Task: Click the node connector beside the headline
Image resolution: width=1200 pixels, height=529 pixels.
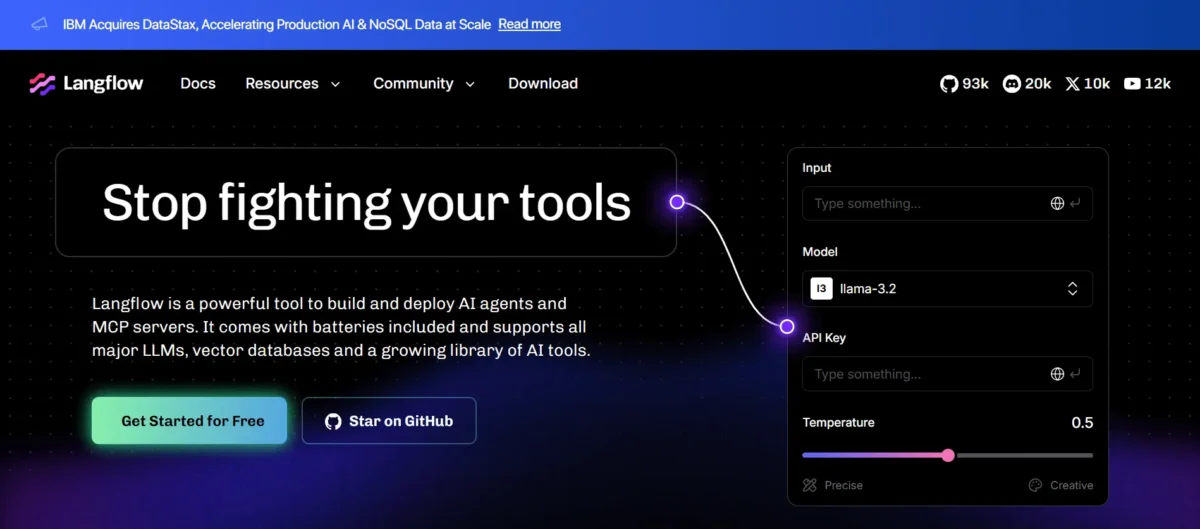Action: point(677,202)
